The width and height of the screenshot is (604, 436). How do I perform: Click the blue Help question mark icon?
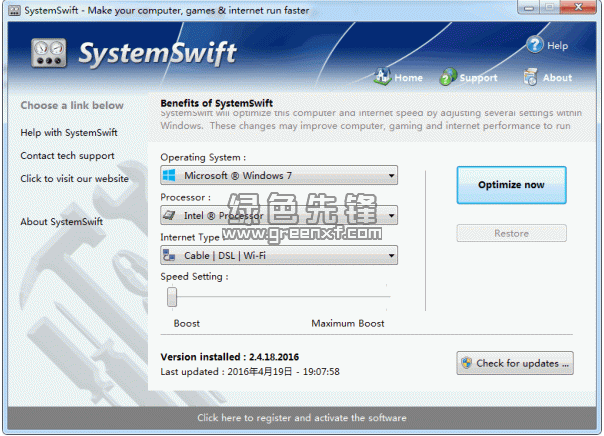[x=535, y=45]
